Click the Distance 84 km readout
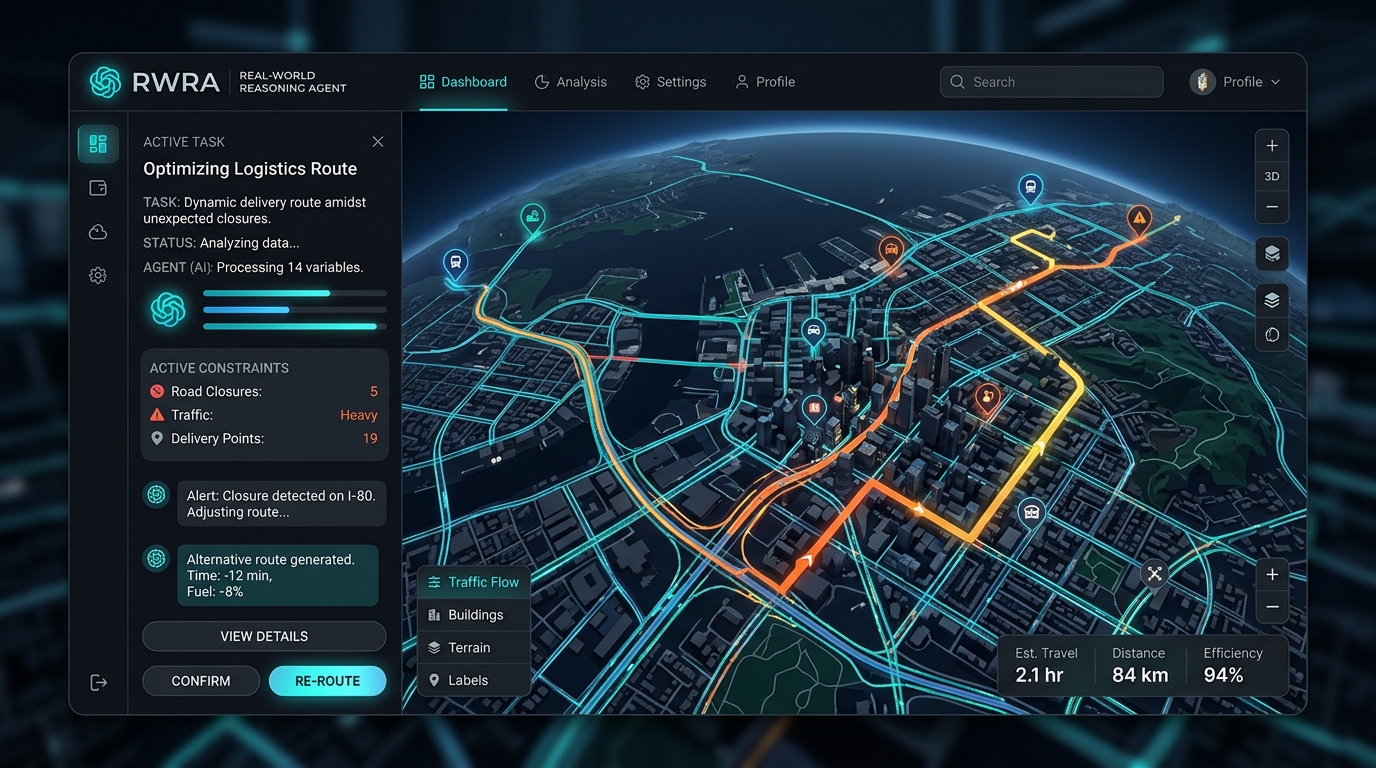Image resolution: width=1376 pixels, height=768 pixels. pyautogui.click(x=1139, y=665)
